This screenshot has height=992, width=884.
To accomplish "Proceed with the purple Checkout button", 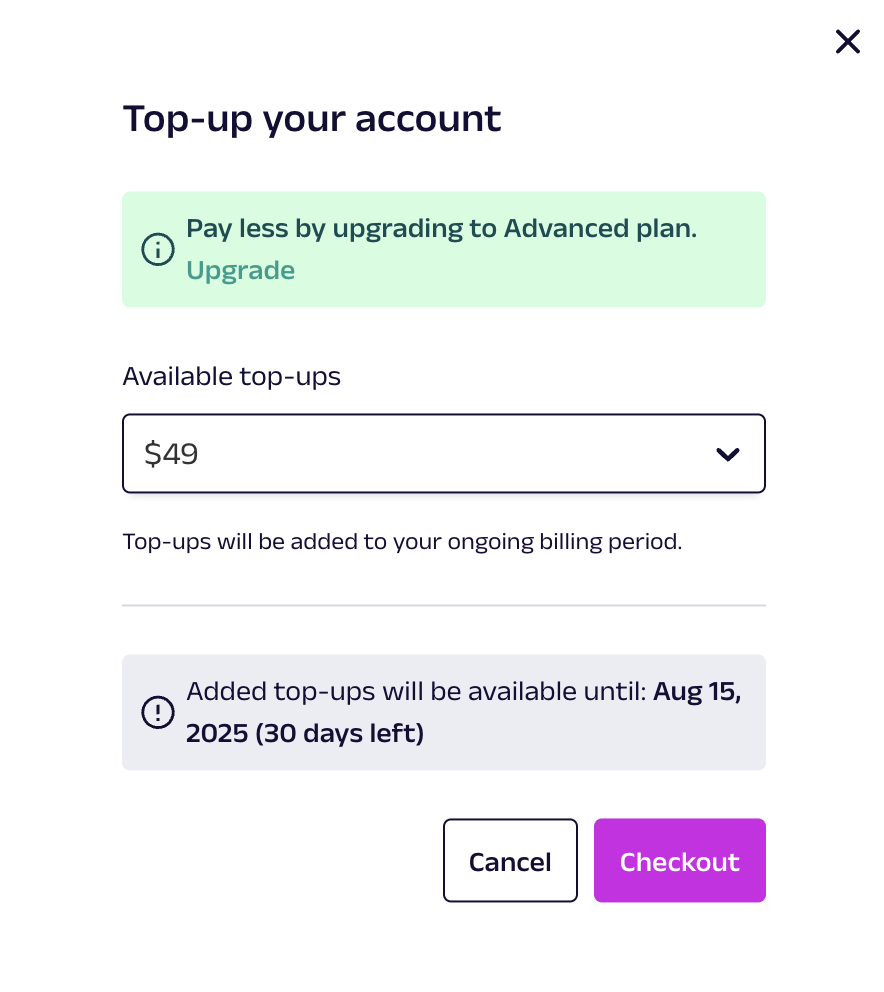I will click(680, 860).
